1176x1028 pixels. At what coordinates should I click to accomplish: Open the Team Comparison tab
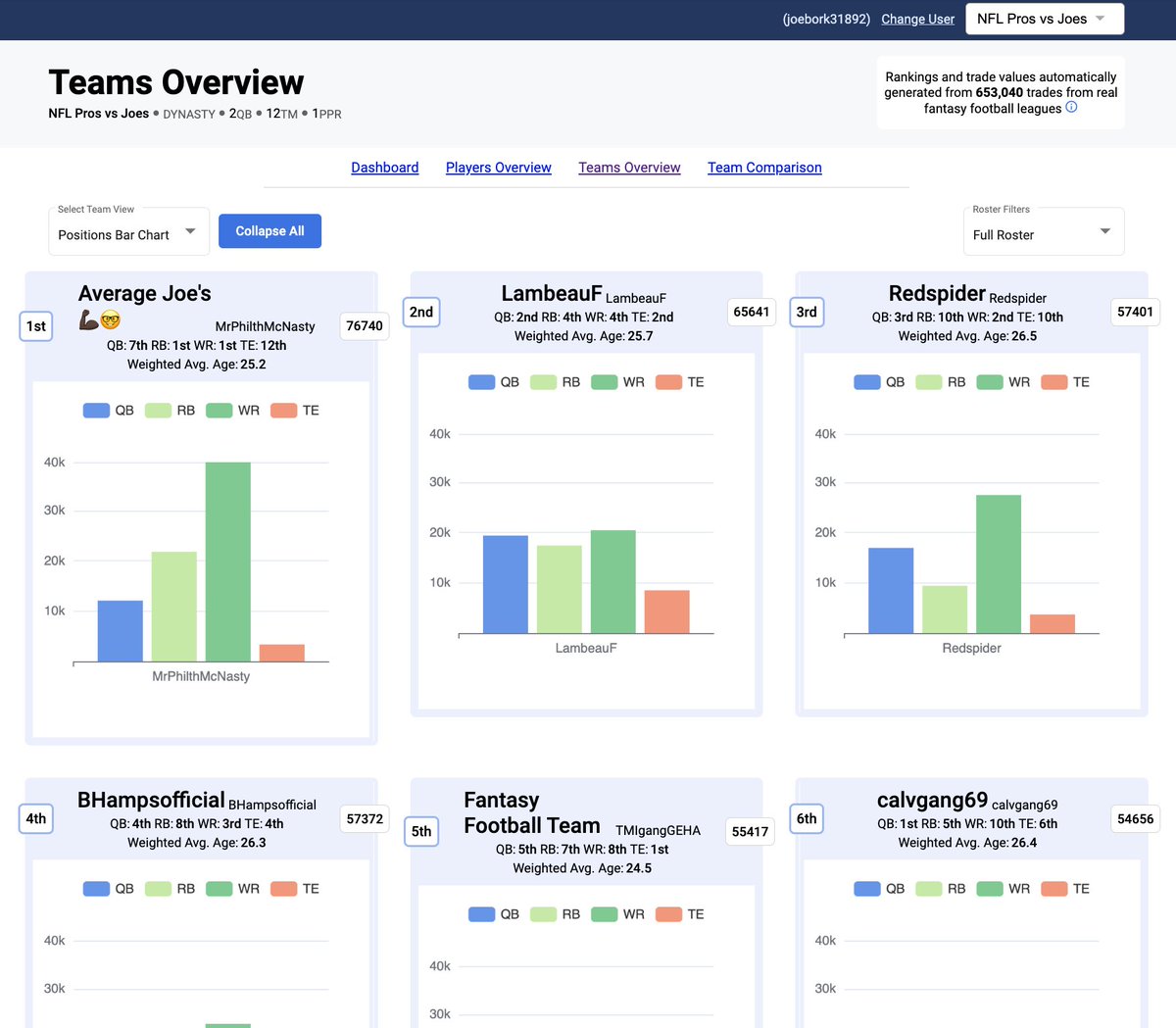tap(764, 168)
